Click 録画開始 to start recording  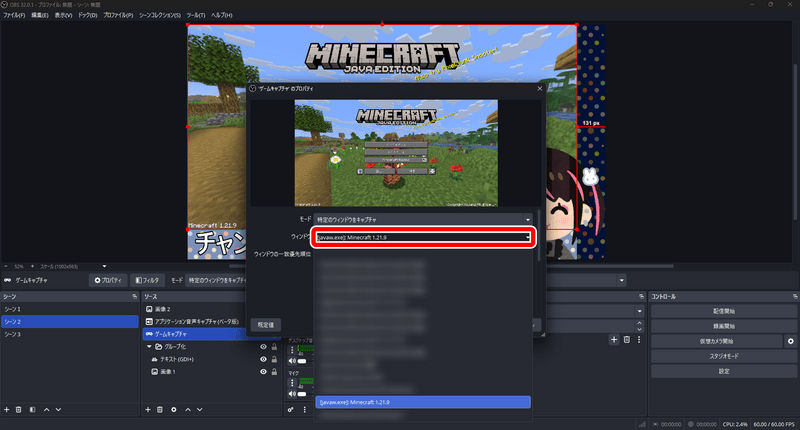(724, 326)
